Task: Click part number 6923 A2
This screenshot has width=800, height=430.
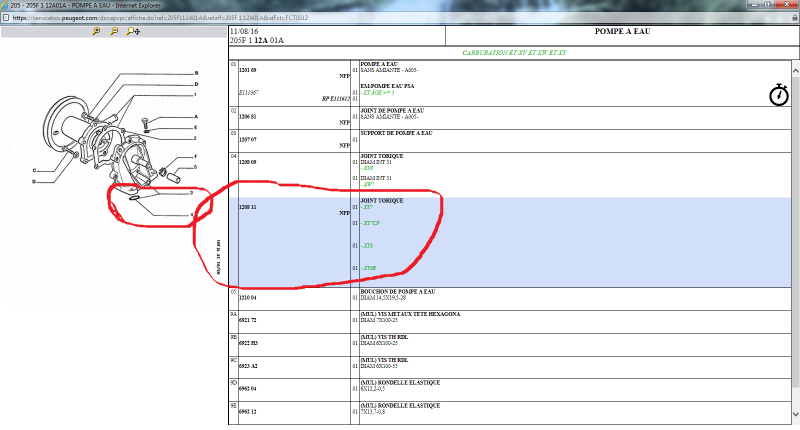Action: click(248, 366)
